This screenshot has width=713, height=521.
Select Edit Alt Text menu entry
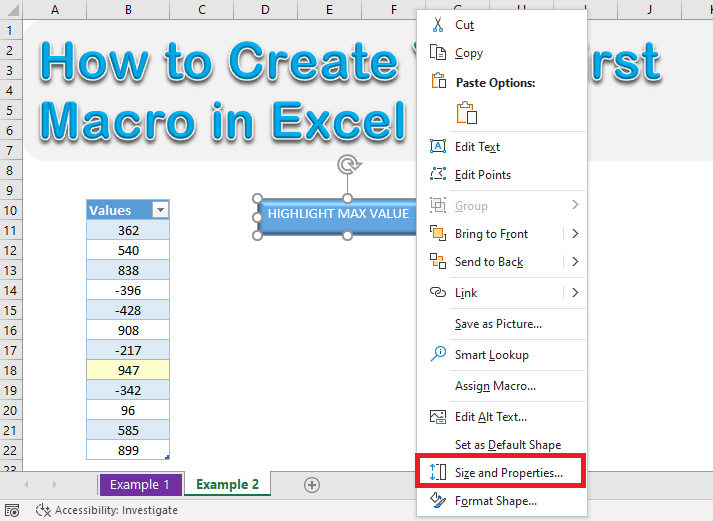(x=502, y=416)
